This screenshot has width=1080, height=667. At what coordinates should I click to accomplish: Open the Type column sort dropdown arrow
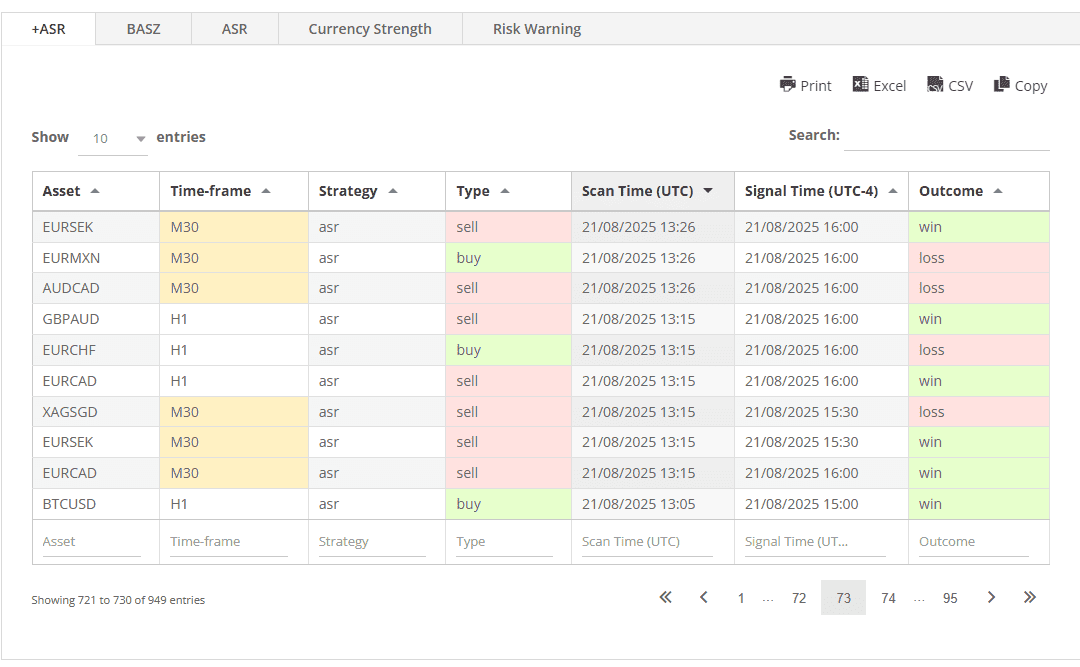(505, 190)
